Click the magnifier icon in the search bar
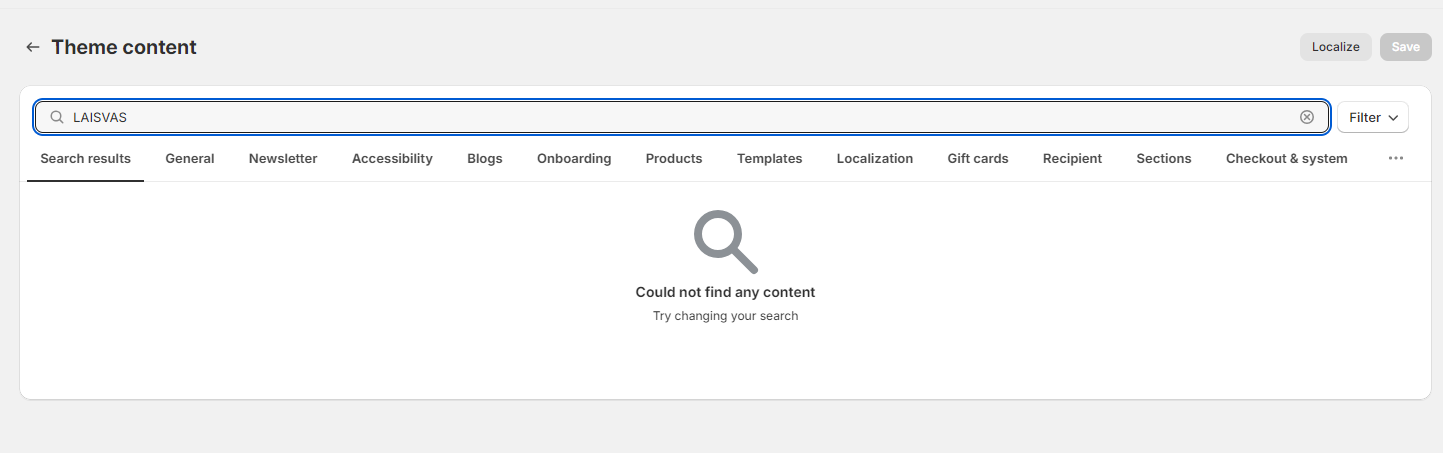 tap(57, 117)
